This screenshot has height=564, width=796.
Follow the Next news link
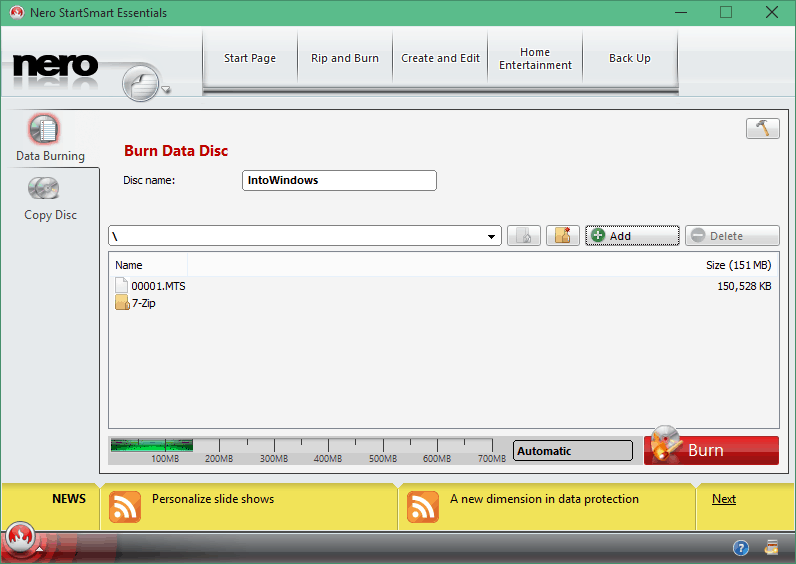pos(724,499)
